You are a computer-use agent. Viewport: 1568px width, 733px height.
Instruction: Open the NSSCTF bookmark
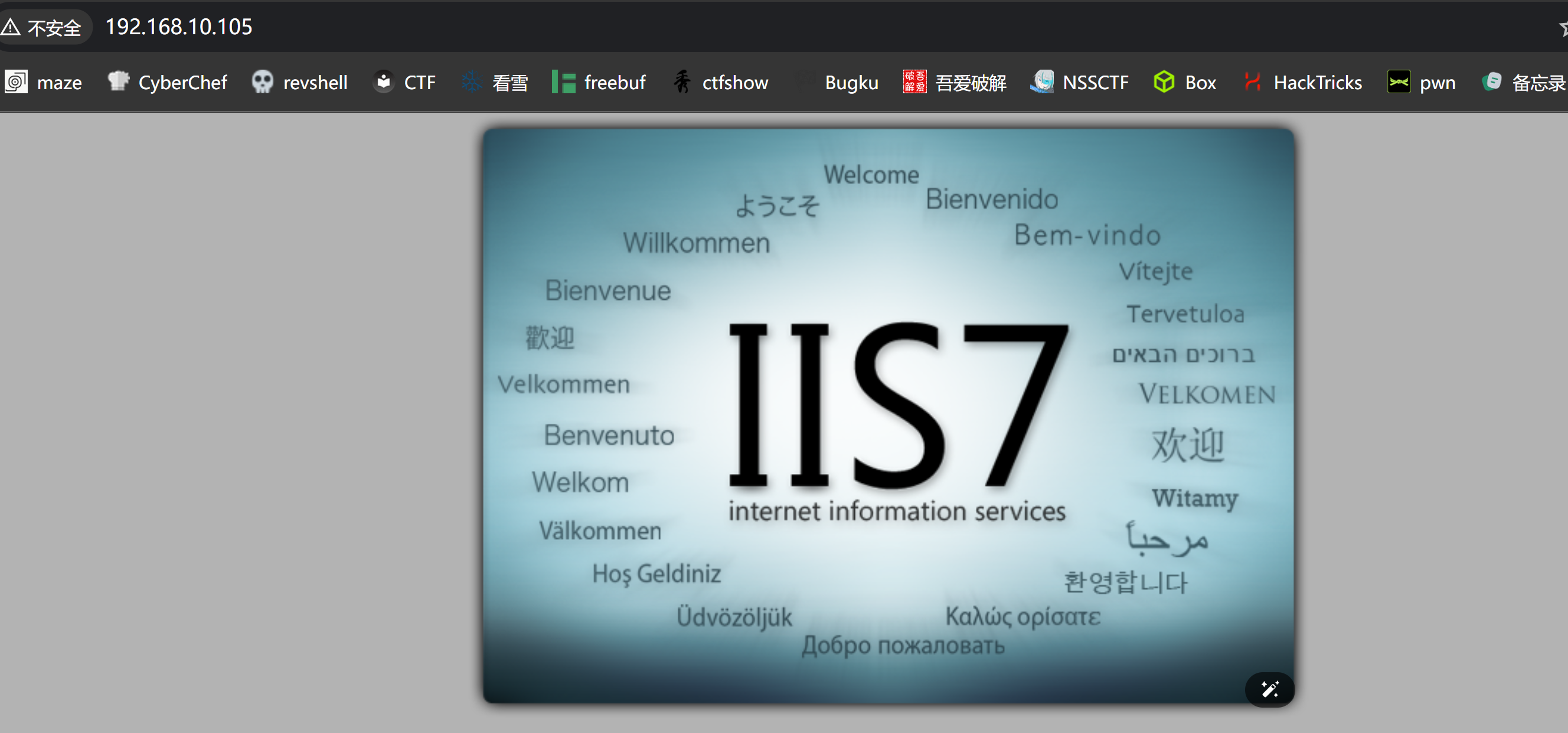tap(1079, 81)
